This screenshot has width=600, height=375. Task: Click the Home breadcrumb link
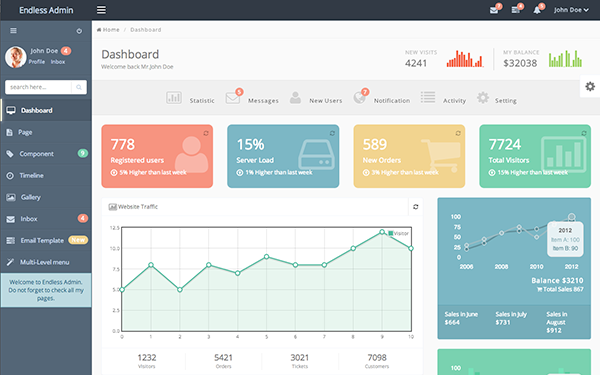[x=108, y=30]
